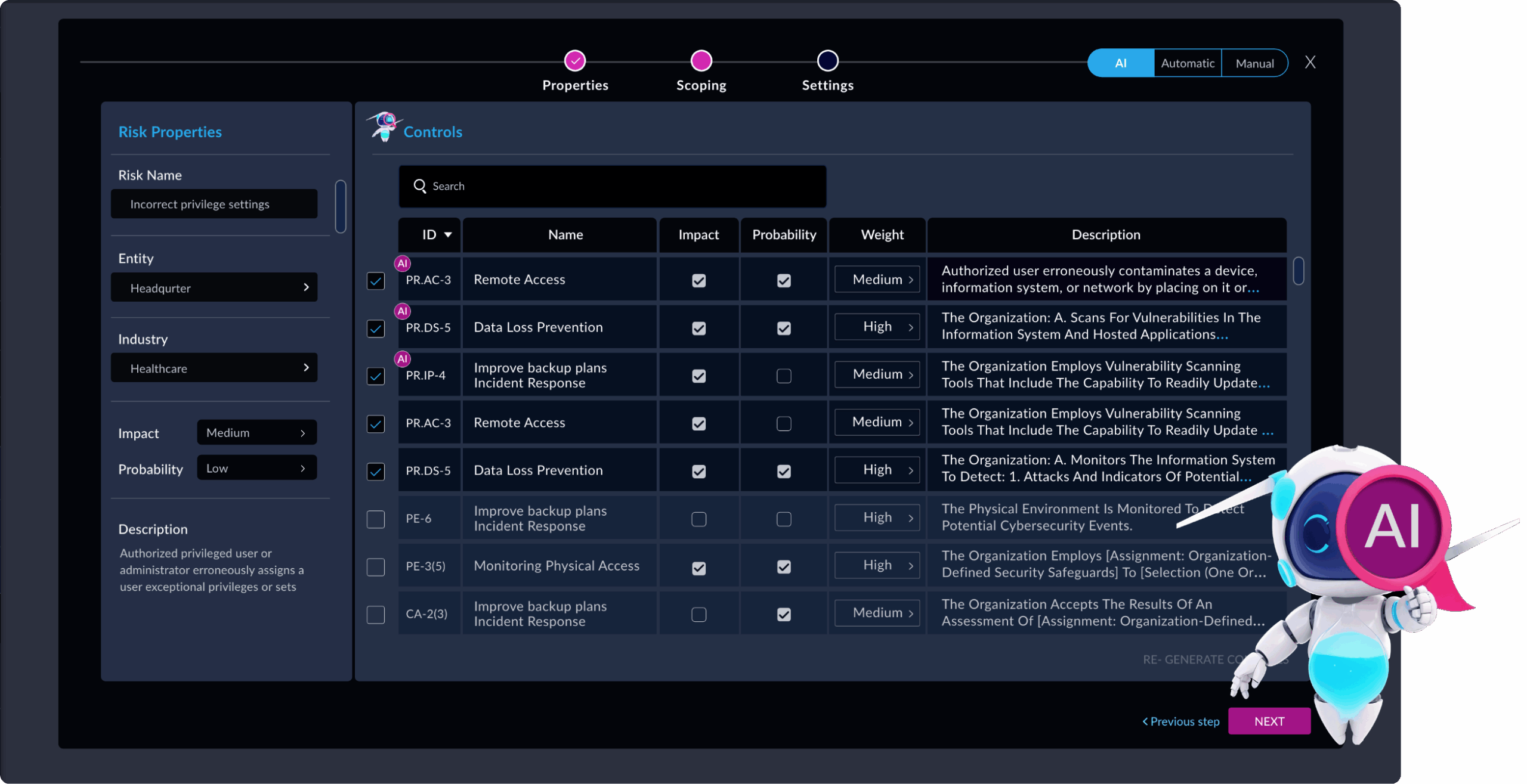Click the robot mascot icon beside Controls
Image resolution: width=1527 pixels, height=784 pixels.
pyautogui.click(x=384, y=126)
